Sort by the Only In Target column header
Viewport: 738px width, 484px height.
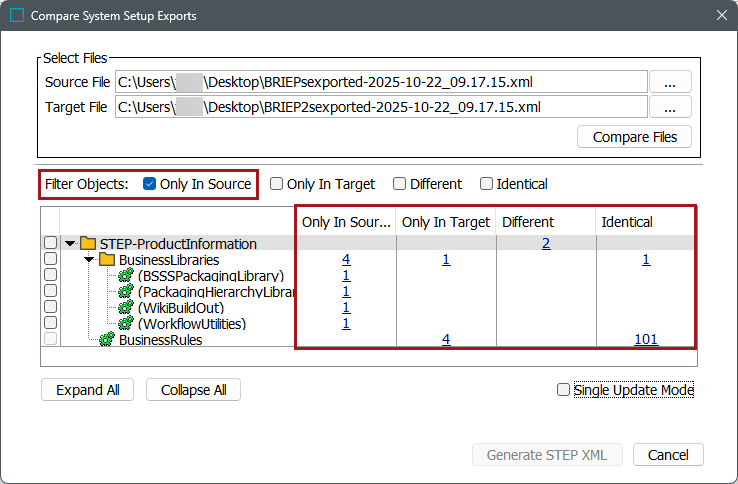click(446, 222)
